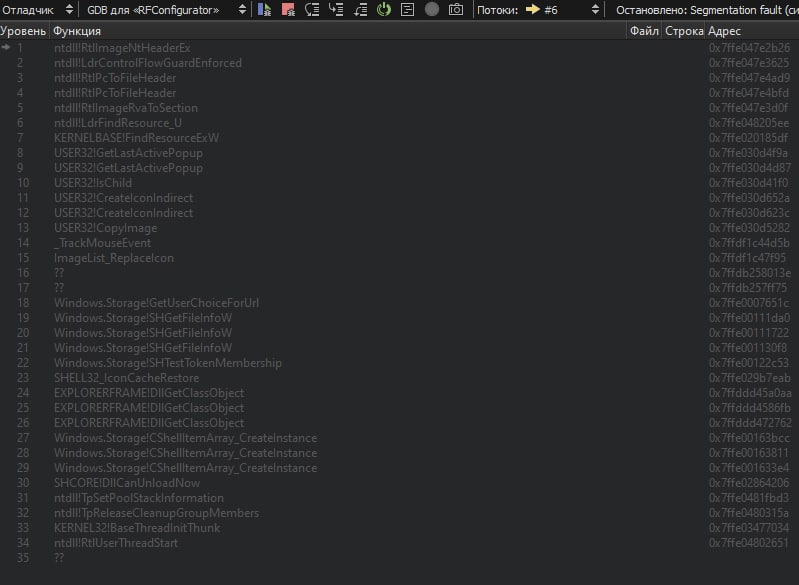Select frame 1 ntdll!RtlImageNtHeaderEx
The width and height of the screenshot is (799, 585).
400,48
